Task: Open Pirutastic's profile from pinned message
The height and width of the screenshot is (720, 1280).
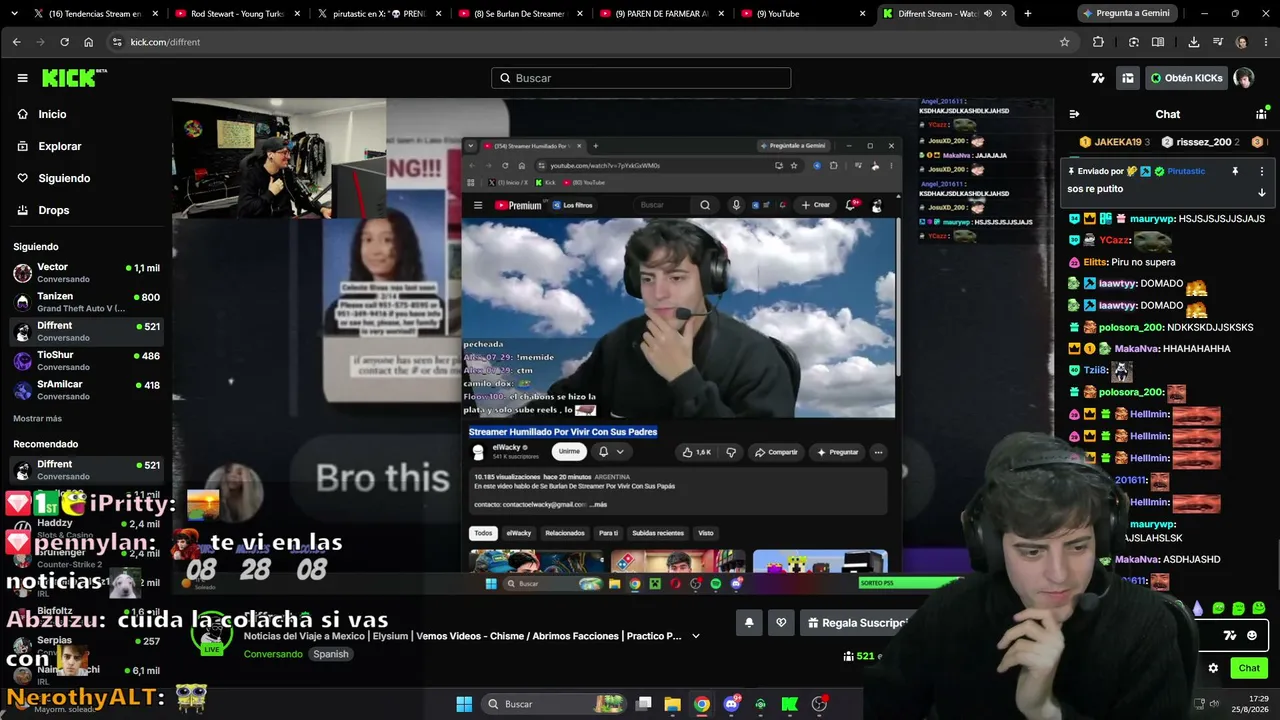Action: 1186,171
